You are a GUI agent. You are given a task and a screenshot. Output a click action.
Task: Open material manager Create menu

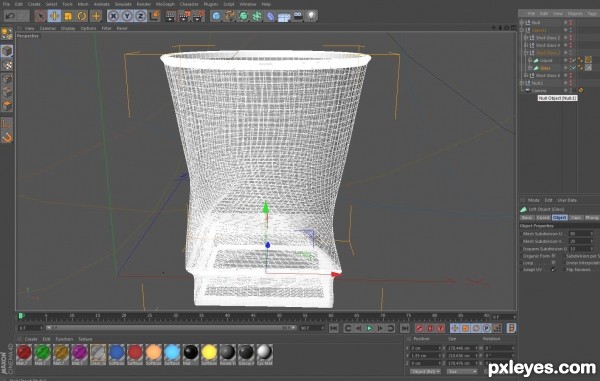31,339
